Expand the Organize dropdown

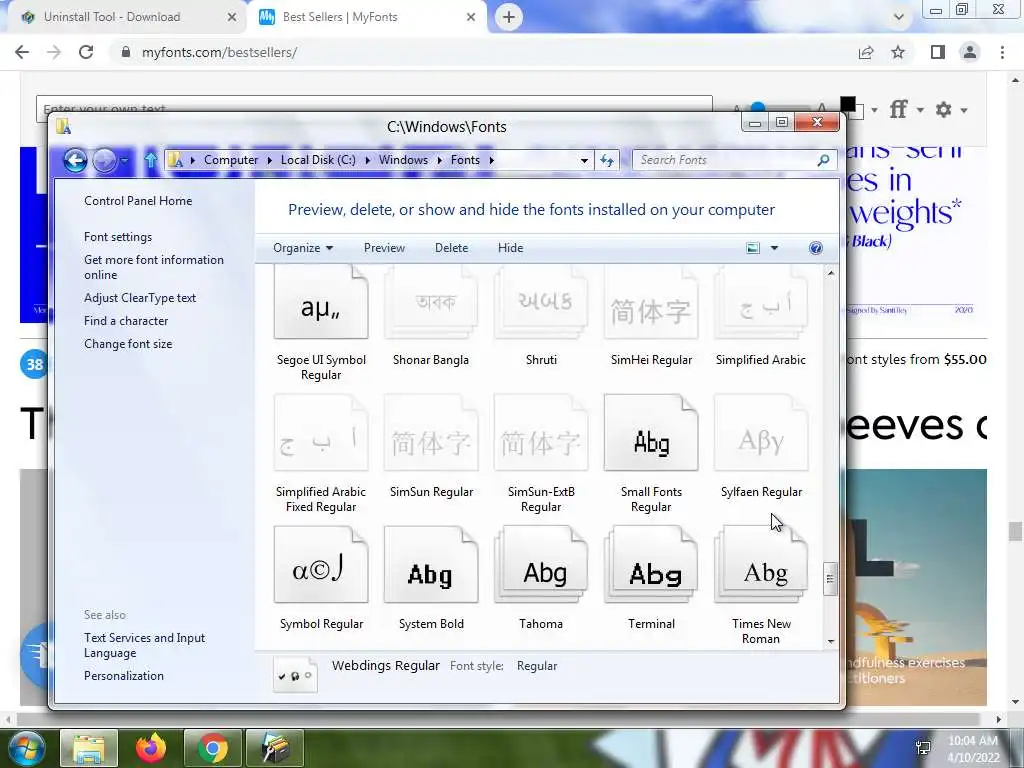coord(303,248)
